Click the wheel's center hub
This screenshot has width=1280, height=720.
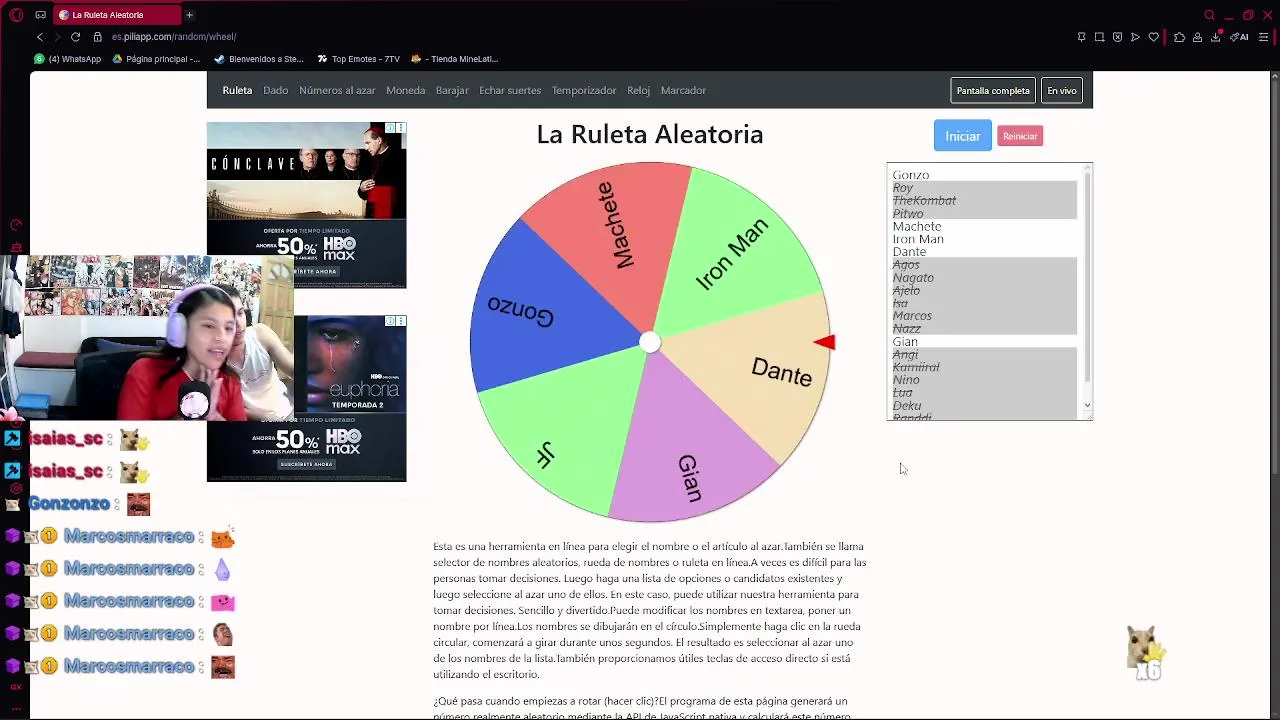point(650,342)
